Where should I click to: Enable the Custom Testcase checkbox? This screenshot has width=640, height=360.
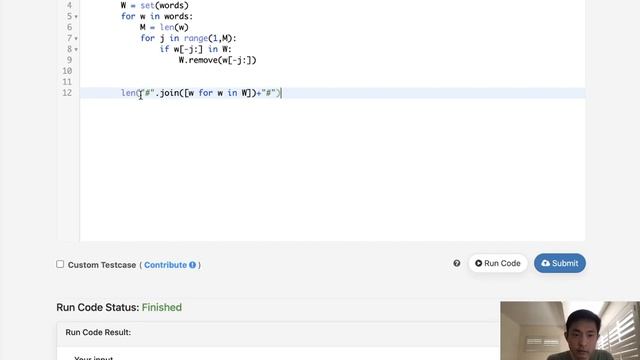click(x=60, y=264)
